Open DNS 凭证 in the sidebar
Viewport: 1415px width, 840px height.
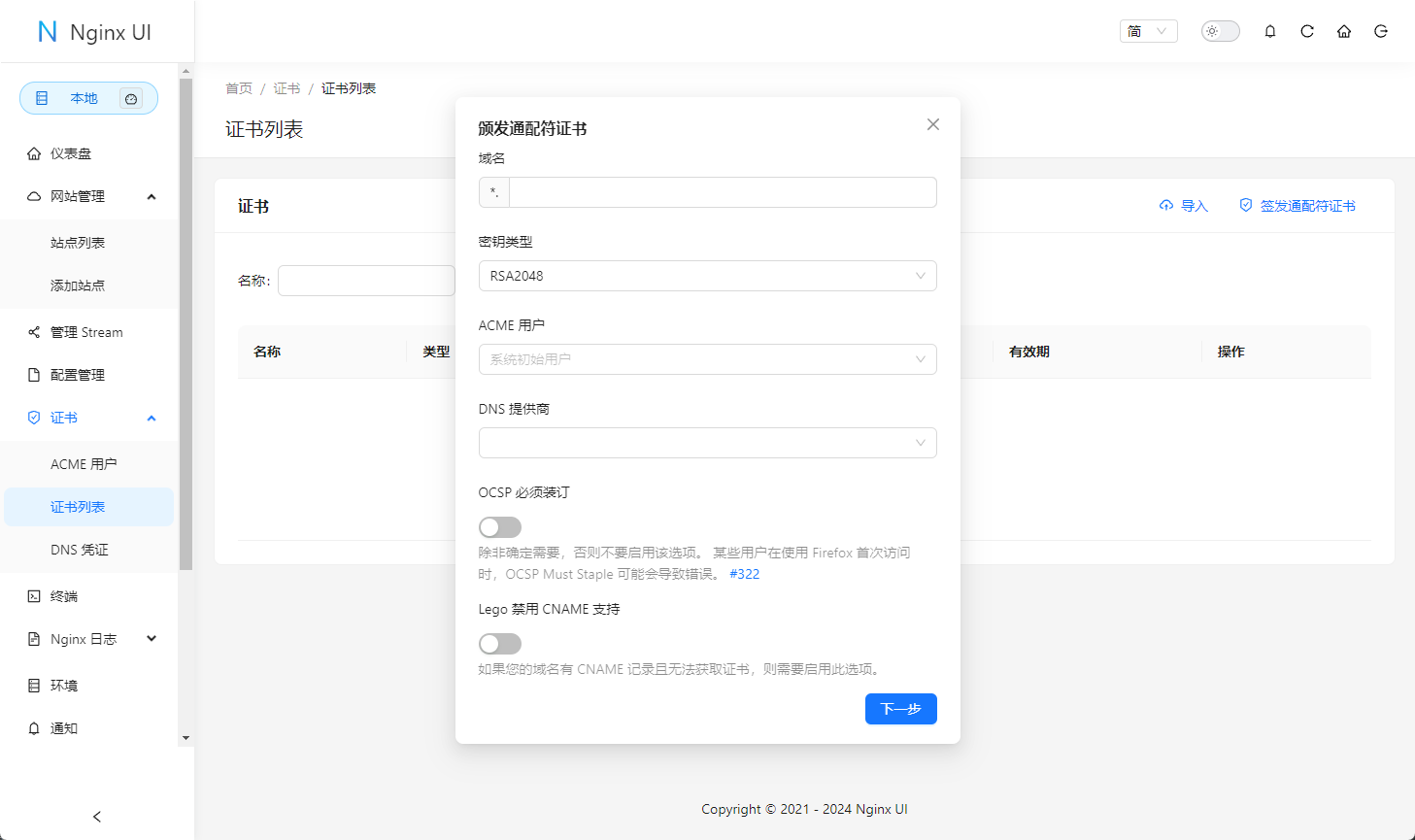[x=80, y=550]
